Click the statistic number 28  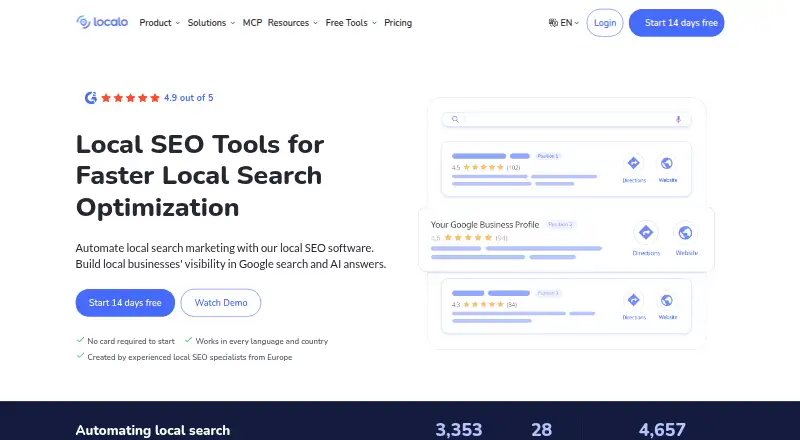541,430
